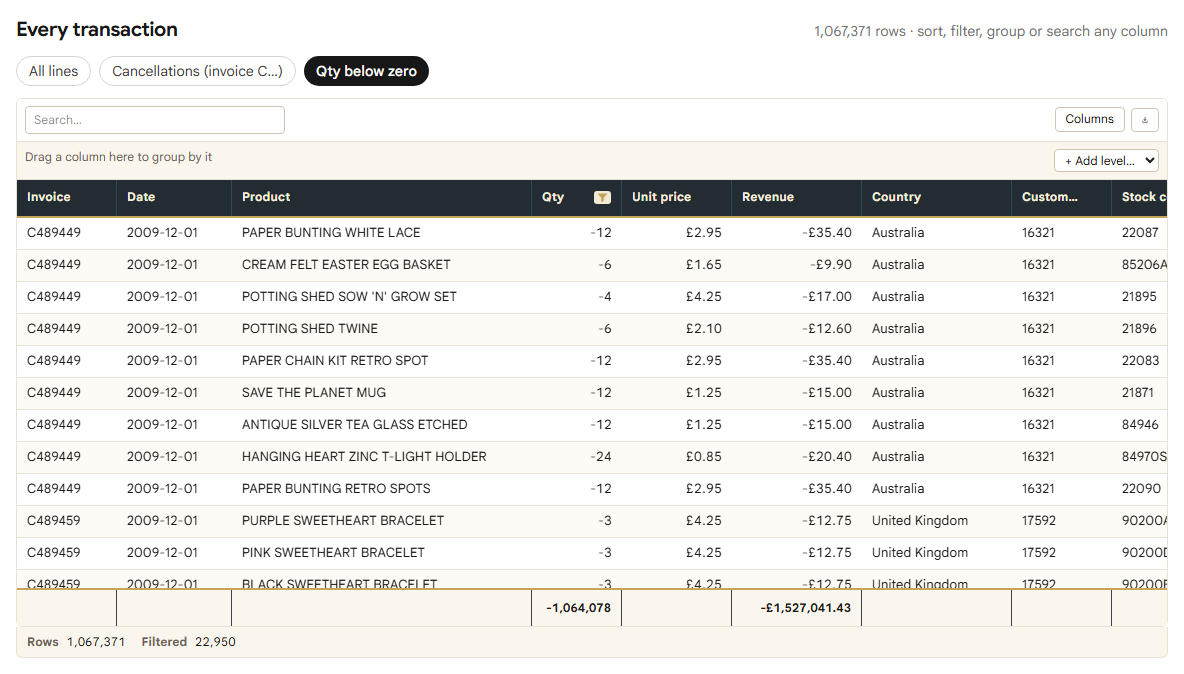Open the Columns chooser button

pos(1090,119)
